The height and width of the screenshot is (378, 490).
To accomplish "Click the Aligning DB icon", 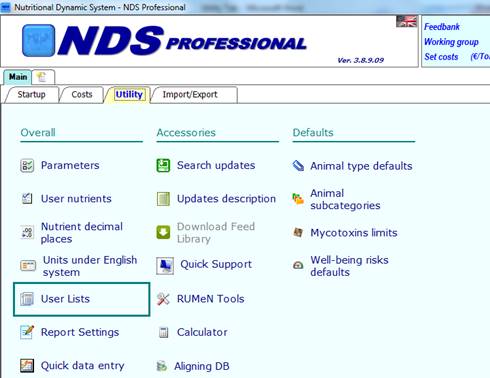I will (162, 366).
